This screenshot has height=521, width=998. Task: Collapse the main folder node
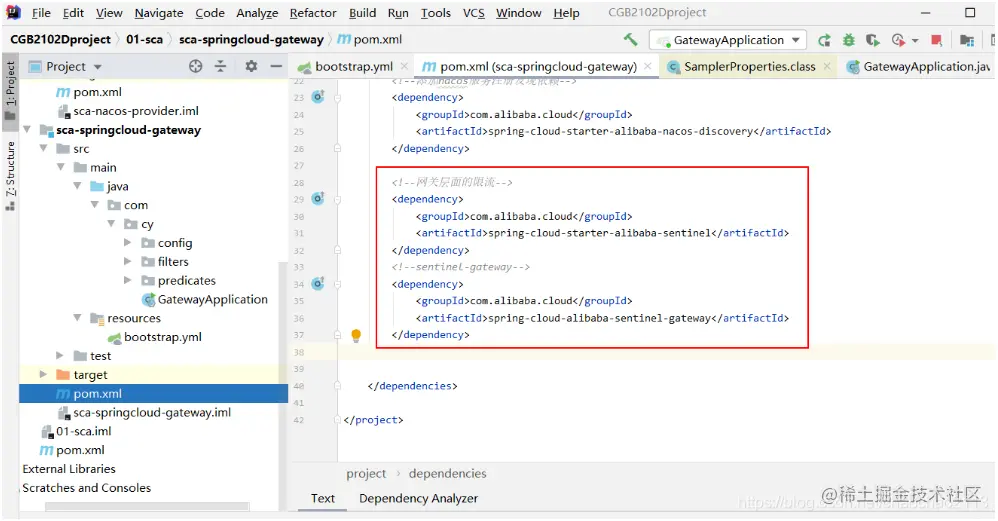click(x=60, y=167)
